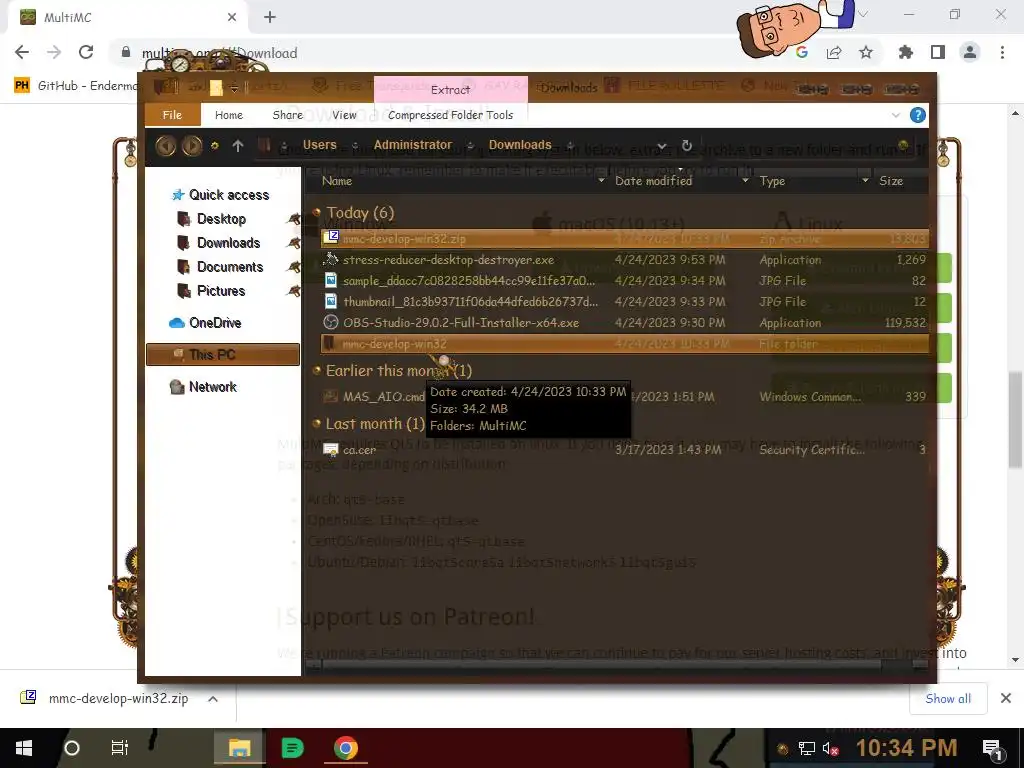Click Downloads in the address path
1024x768 pixels.
click(x=520, y=144)
